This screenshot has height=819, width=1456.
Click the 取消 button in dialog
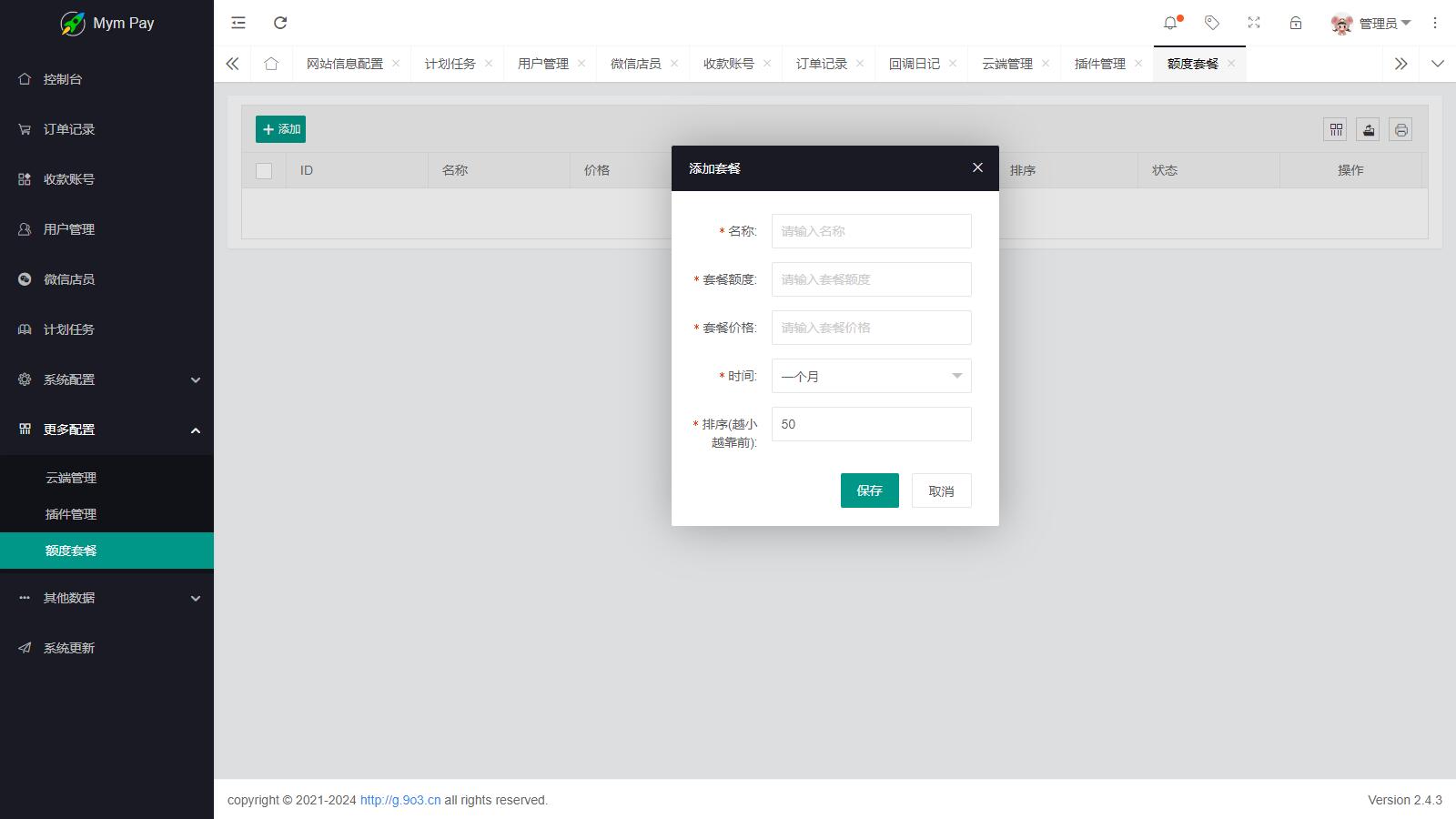click(941, 490)
